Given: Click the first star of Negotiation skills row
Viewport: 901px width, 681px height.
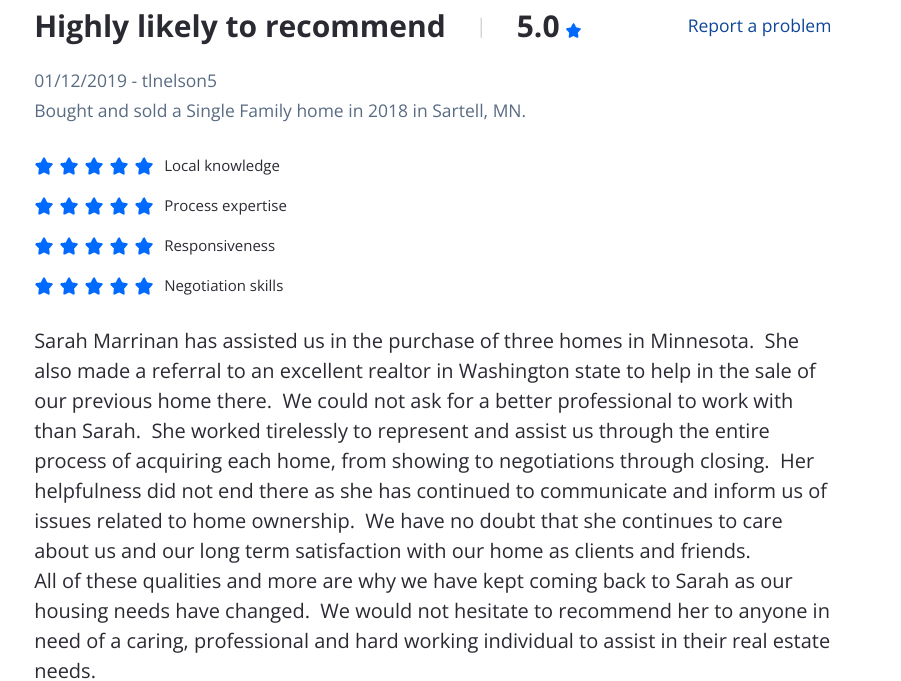Looking at the screenshot, I should pyautogui.click(x=44, y=286).
